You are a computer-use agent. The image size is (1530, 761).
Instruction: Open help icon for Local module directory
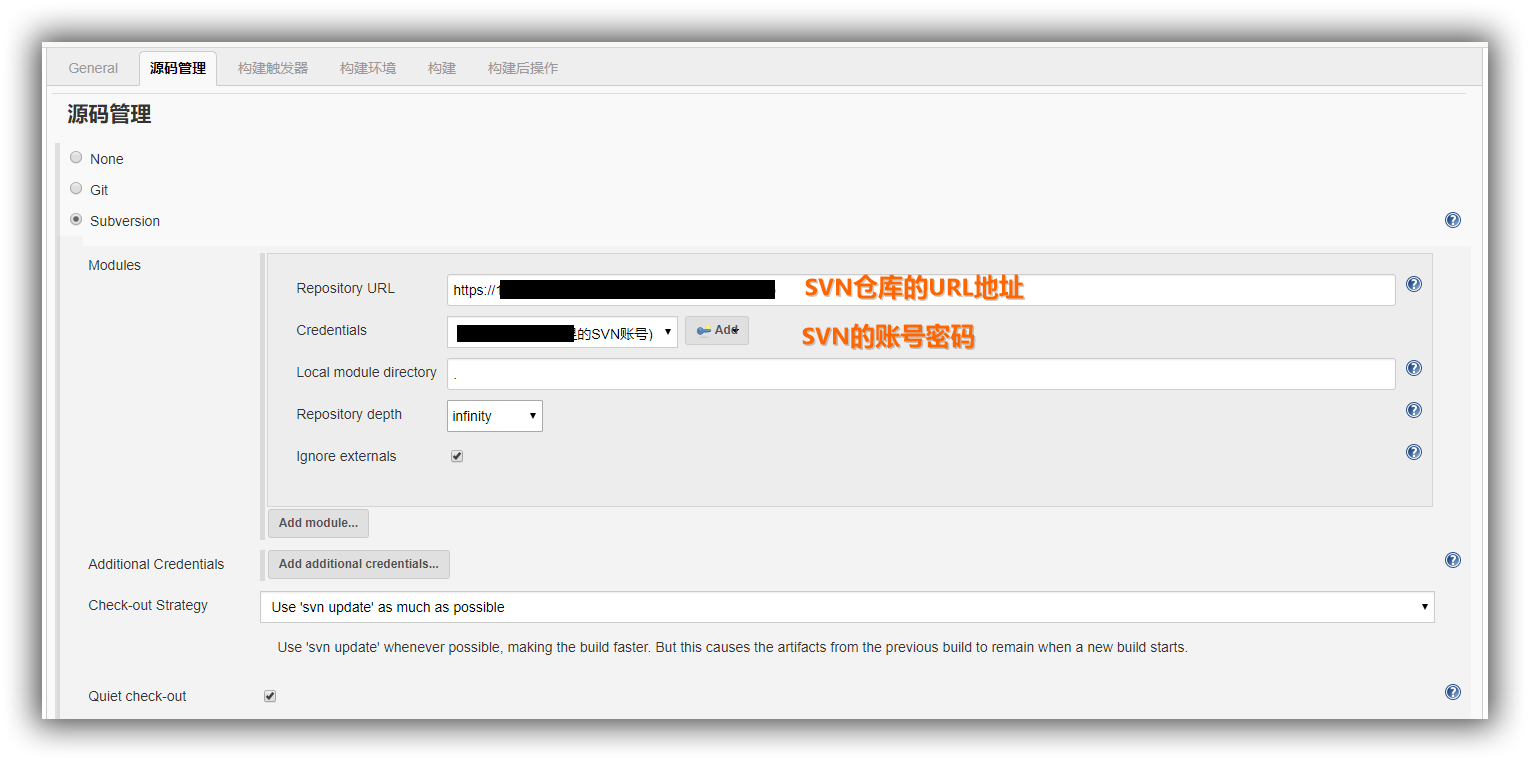point(1413,368)
